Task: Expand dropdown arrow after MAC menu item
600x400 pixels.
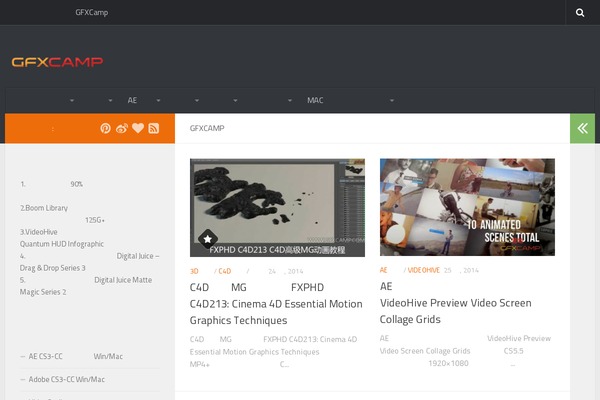Action: [391, 100]
